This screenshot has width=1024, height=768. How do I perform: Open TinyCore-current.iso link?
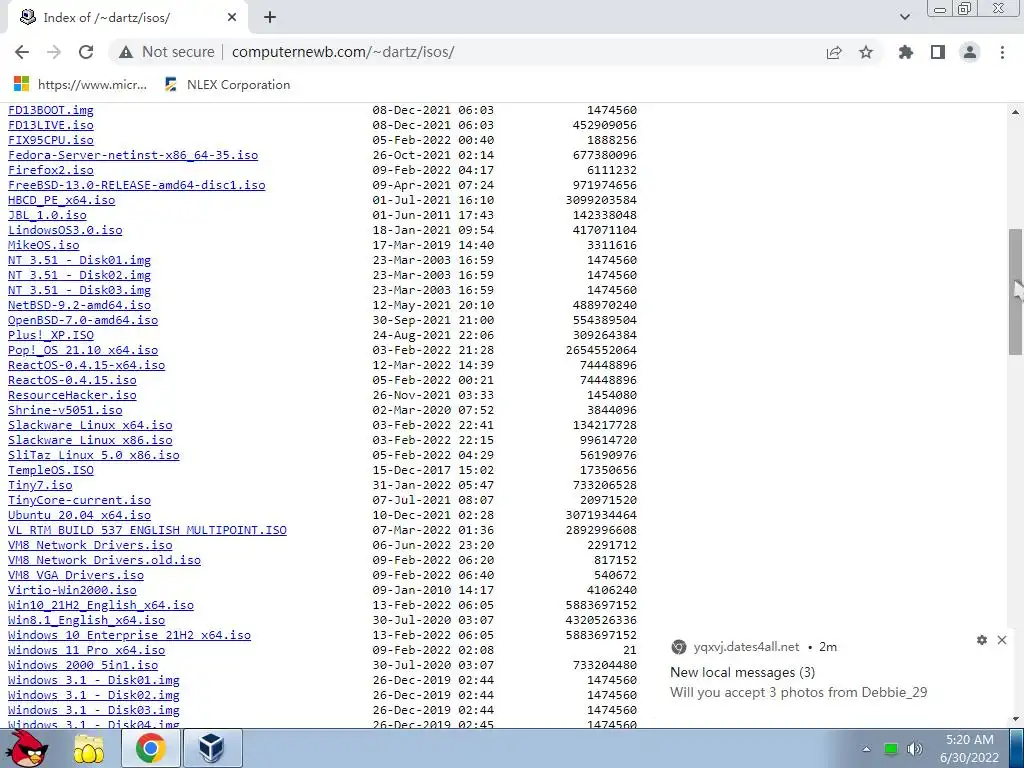coord(79,500)
